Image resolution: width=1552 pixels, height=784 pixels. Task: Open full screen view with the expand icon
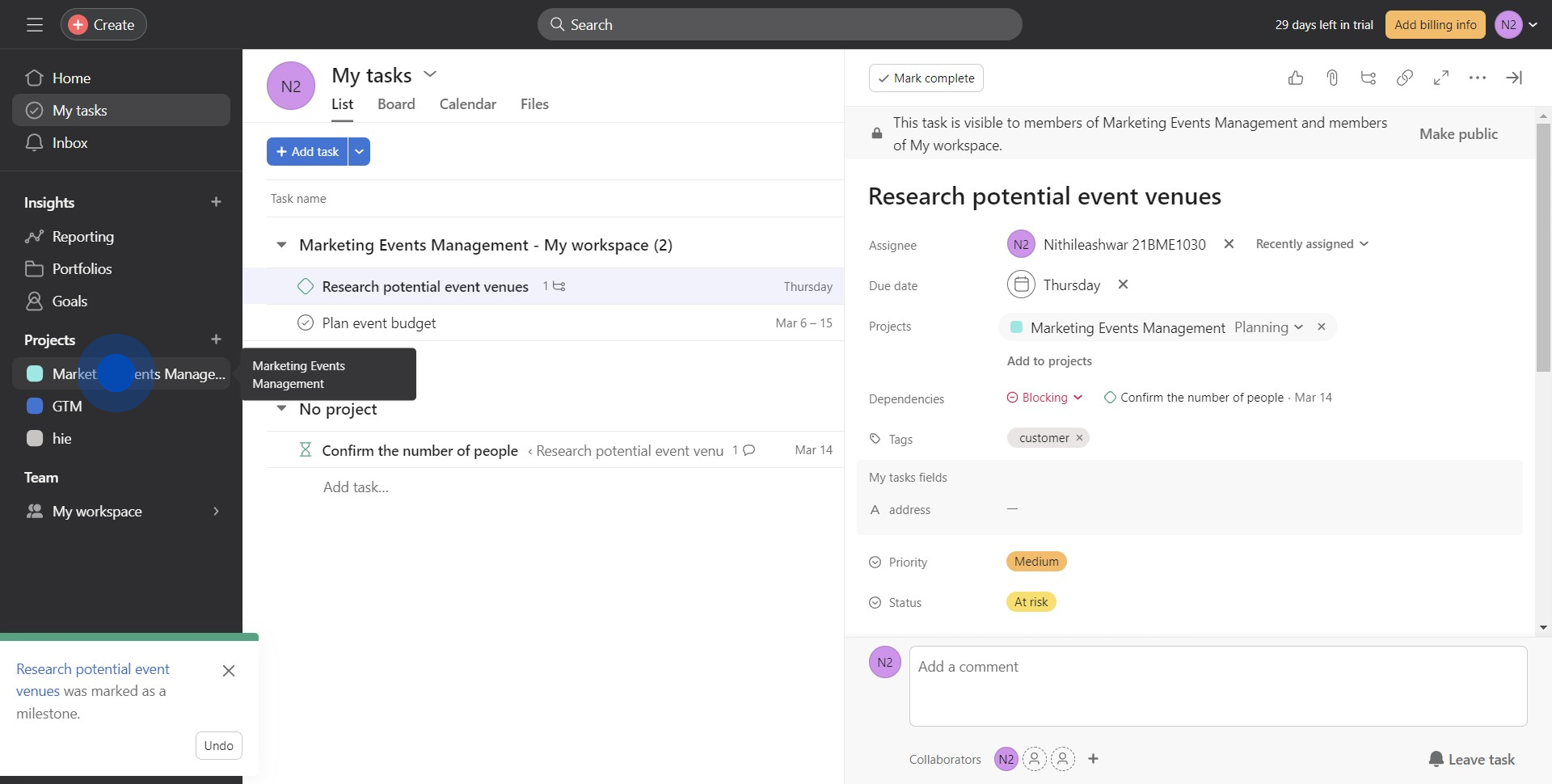click(1440, 78)
